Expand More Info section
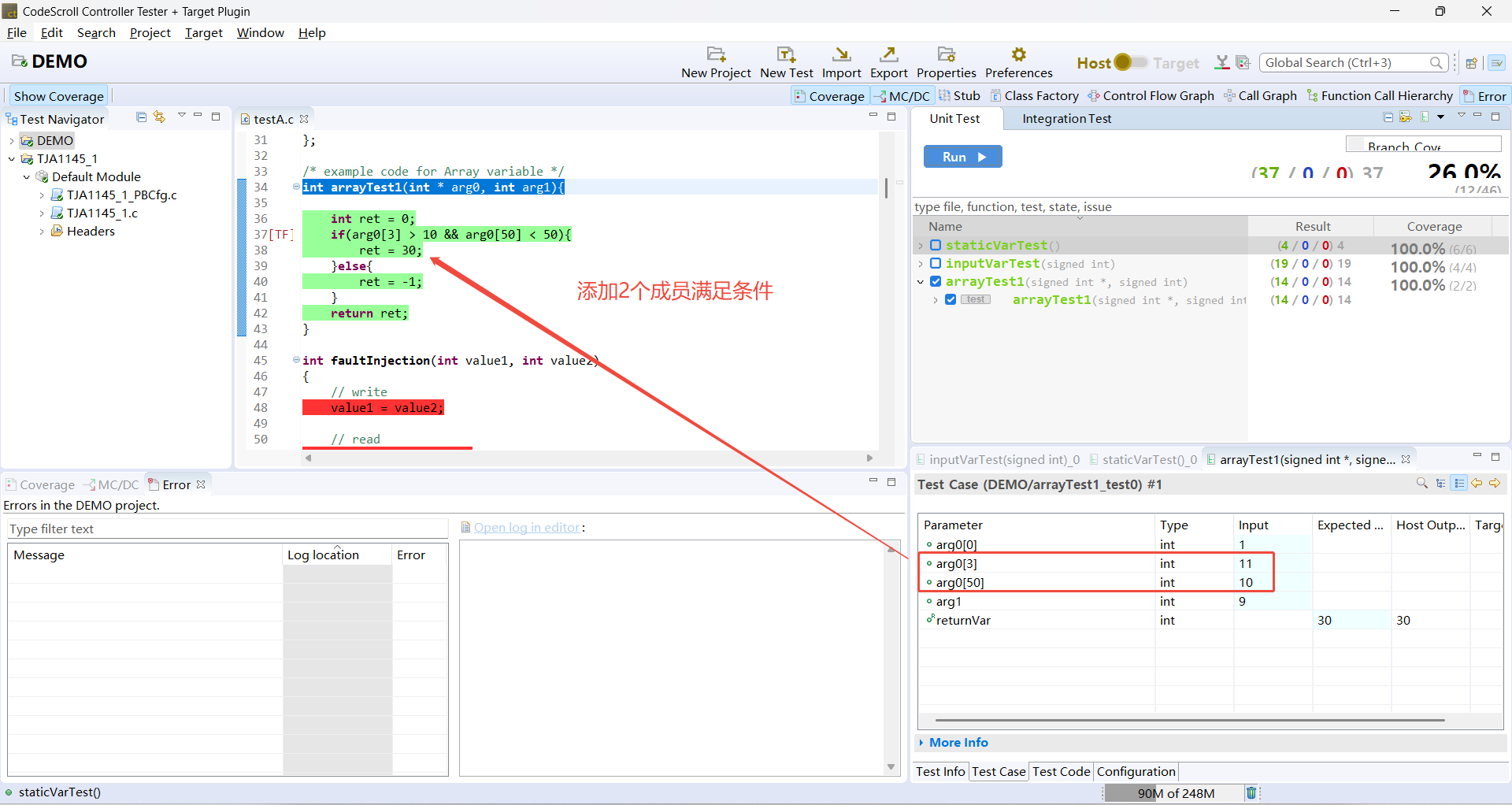Viewport: 1512px width, 805px height. pyautogui.click(x=953, y=742)
